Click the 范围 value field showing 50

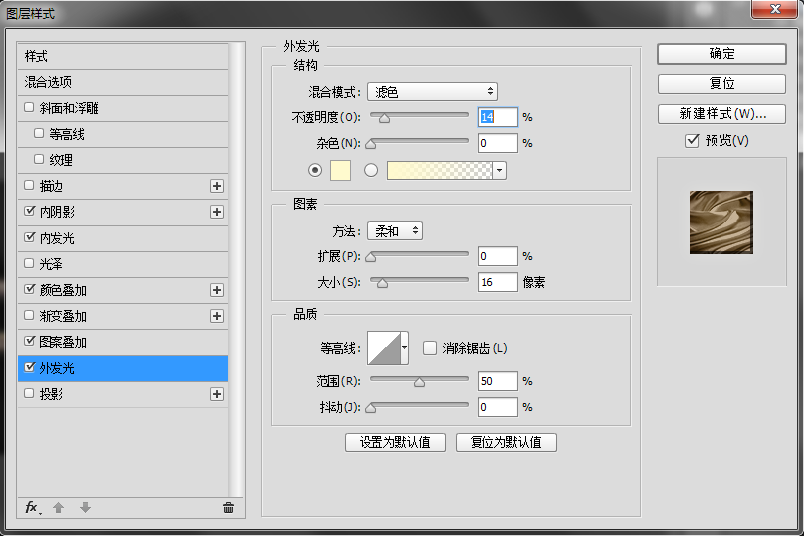tap(497, 381)
